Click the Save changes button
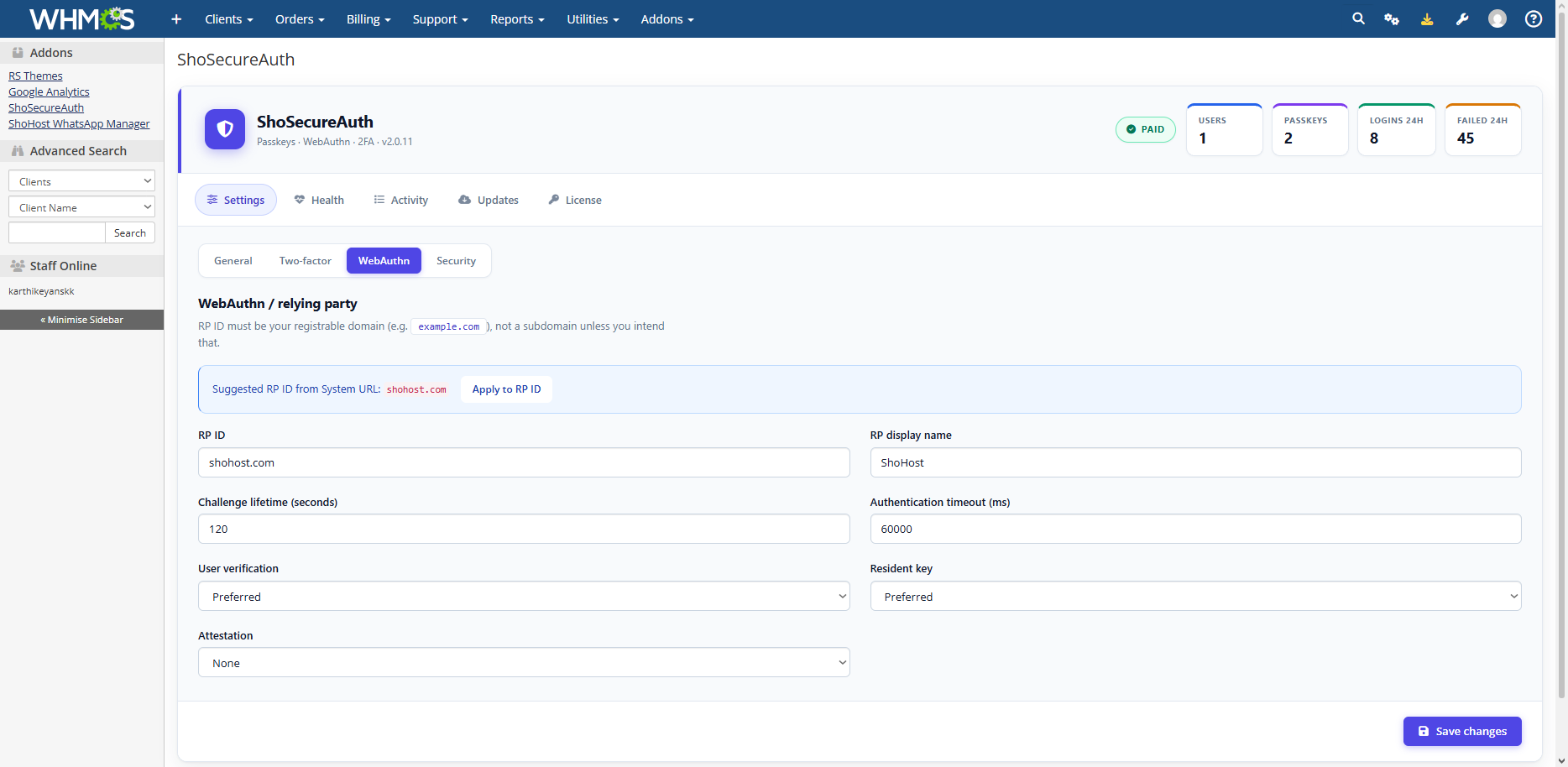The height and width of the screenshot is (767, 1568). 1462,732
